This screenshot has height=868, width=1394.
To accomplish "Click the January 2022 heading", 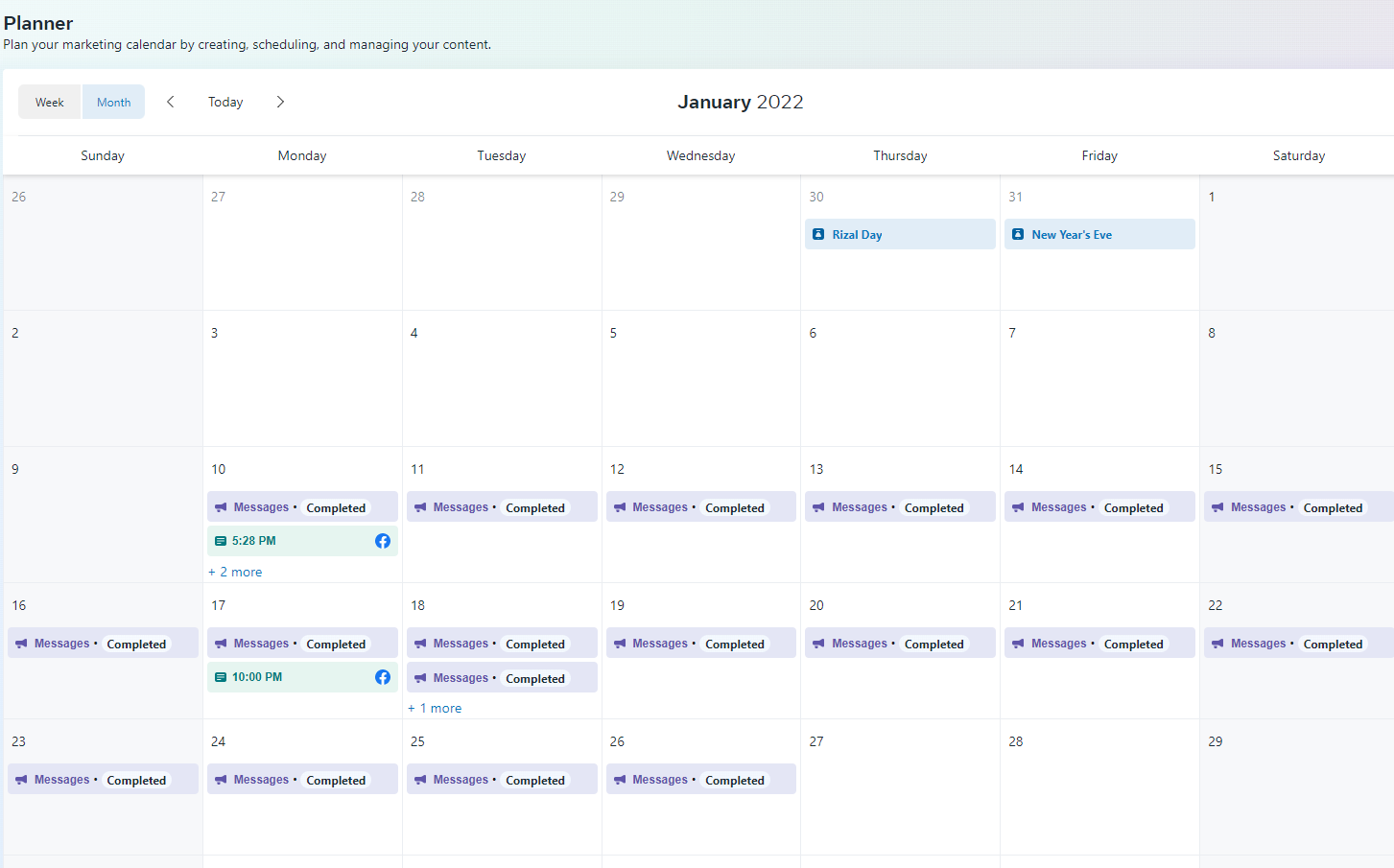I will coord(741,102).
